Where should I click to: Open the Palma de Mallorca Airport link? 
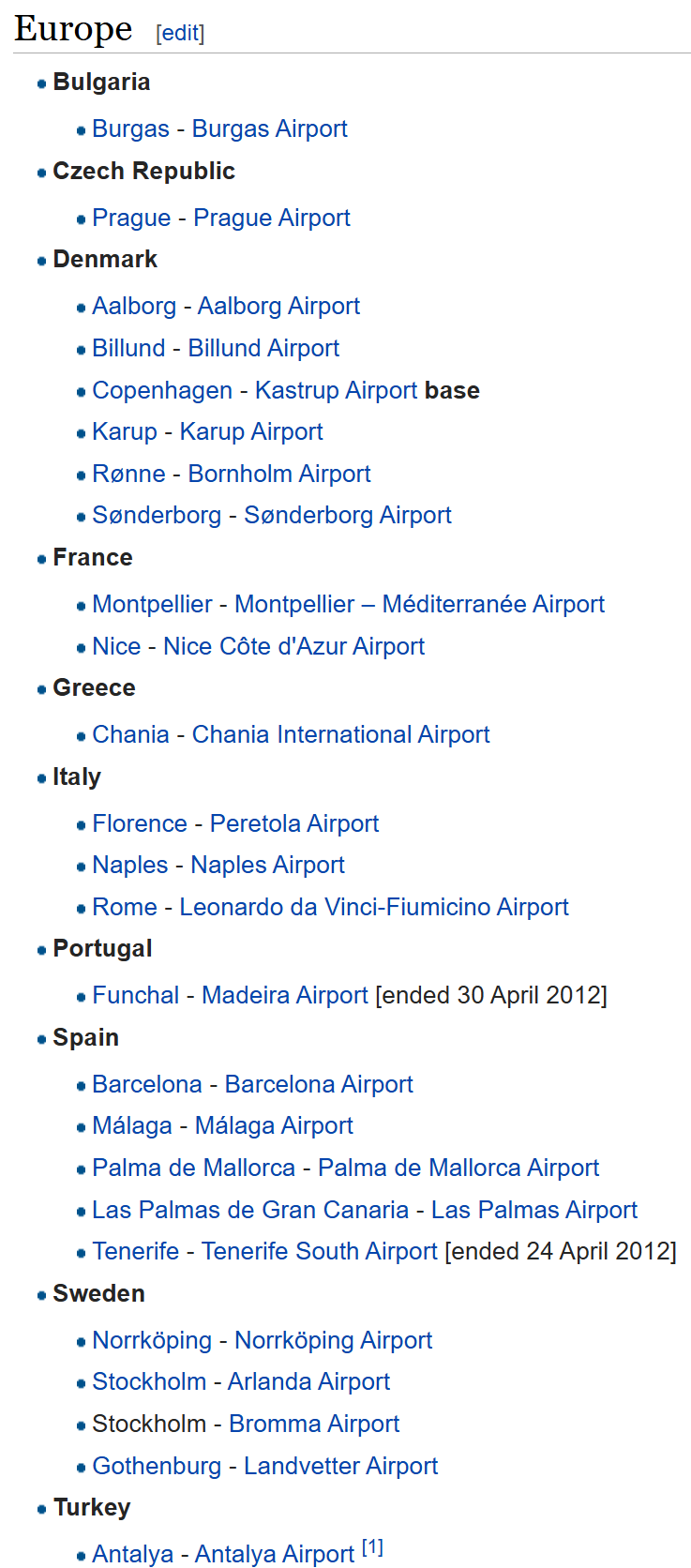tap(458, 1168)
